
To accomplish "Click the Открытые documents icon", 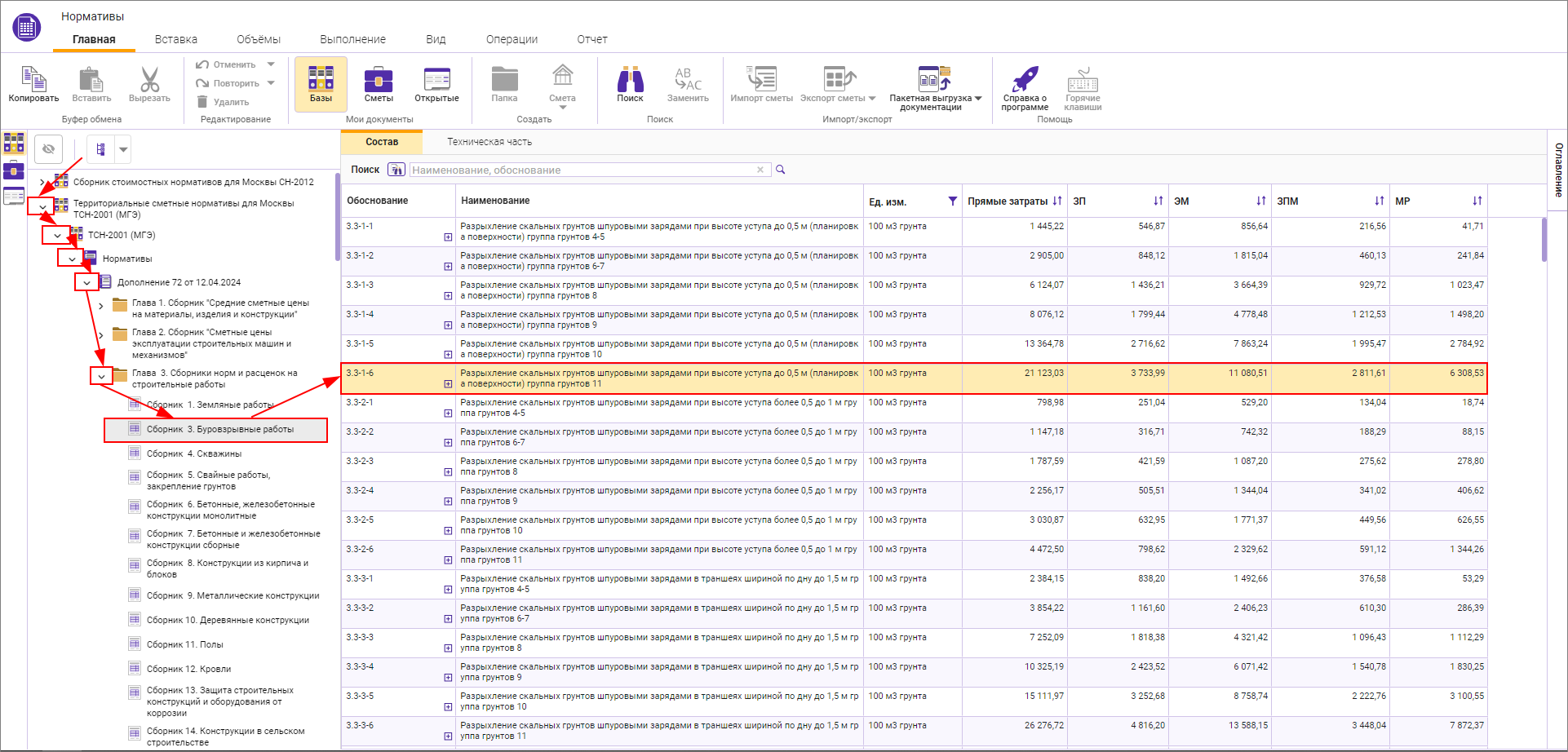I will 437,79.
